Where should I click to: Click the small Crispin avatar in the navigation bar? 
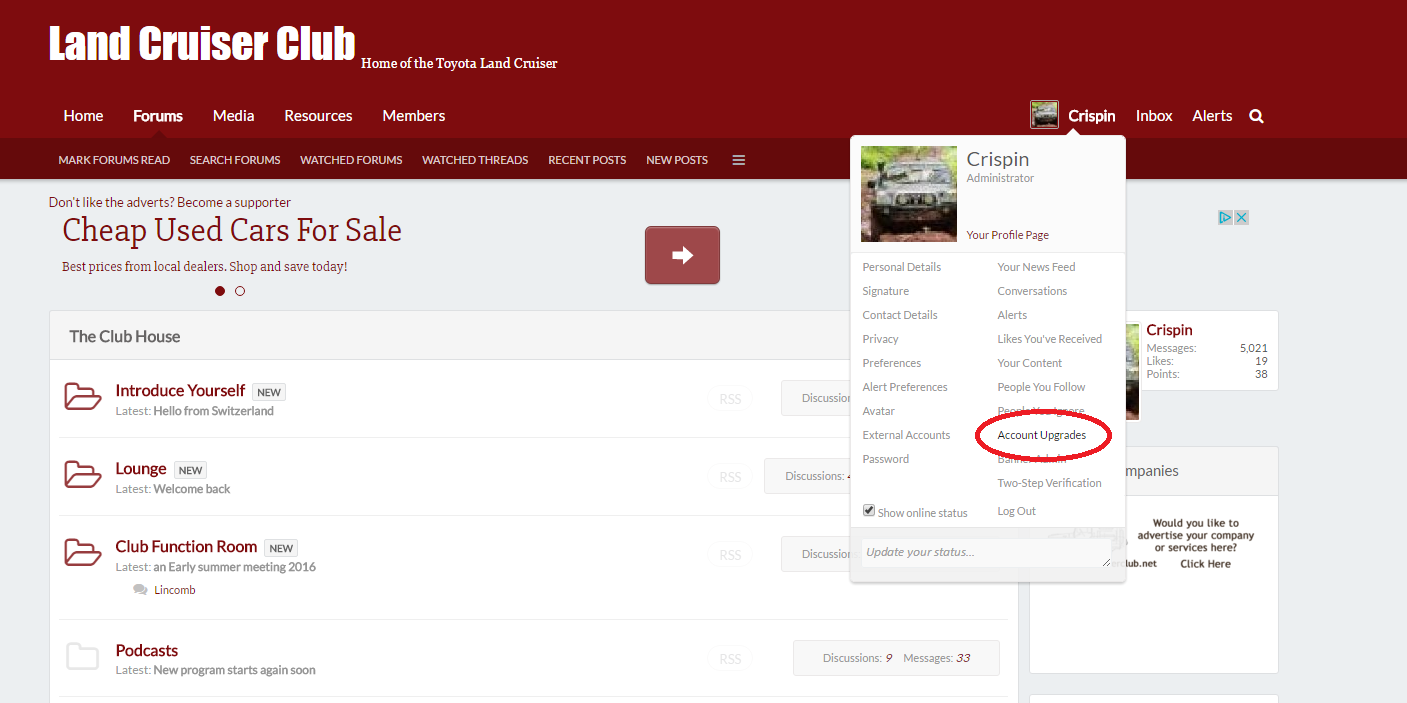click(1044, 115)
